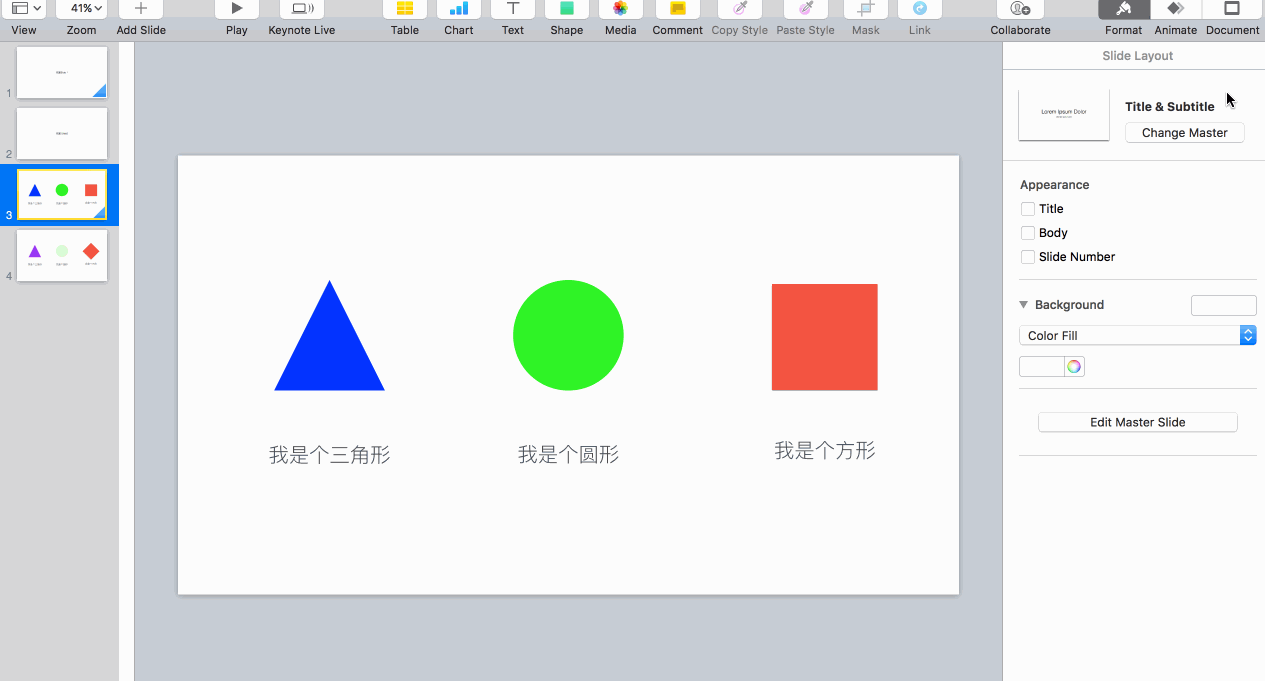Insert a Table using the toolbar icon
This screenshot has width=1265, height=681.
click(405, 9)
